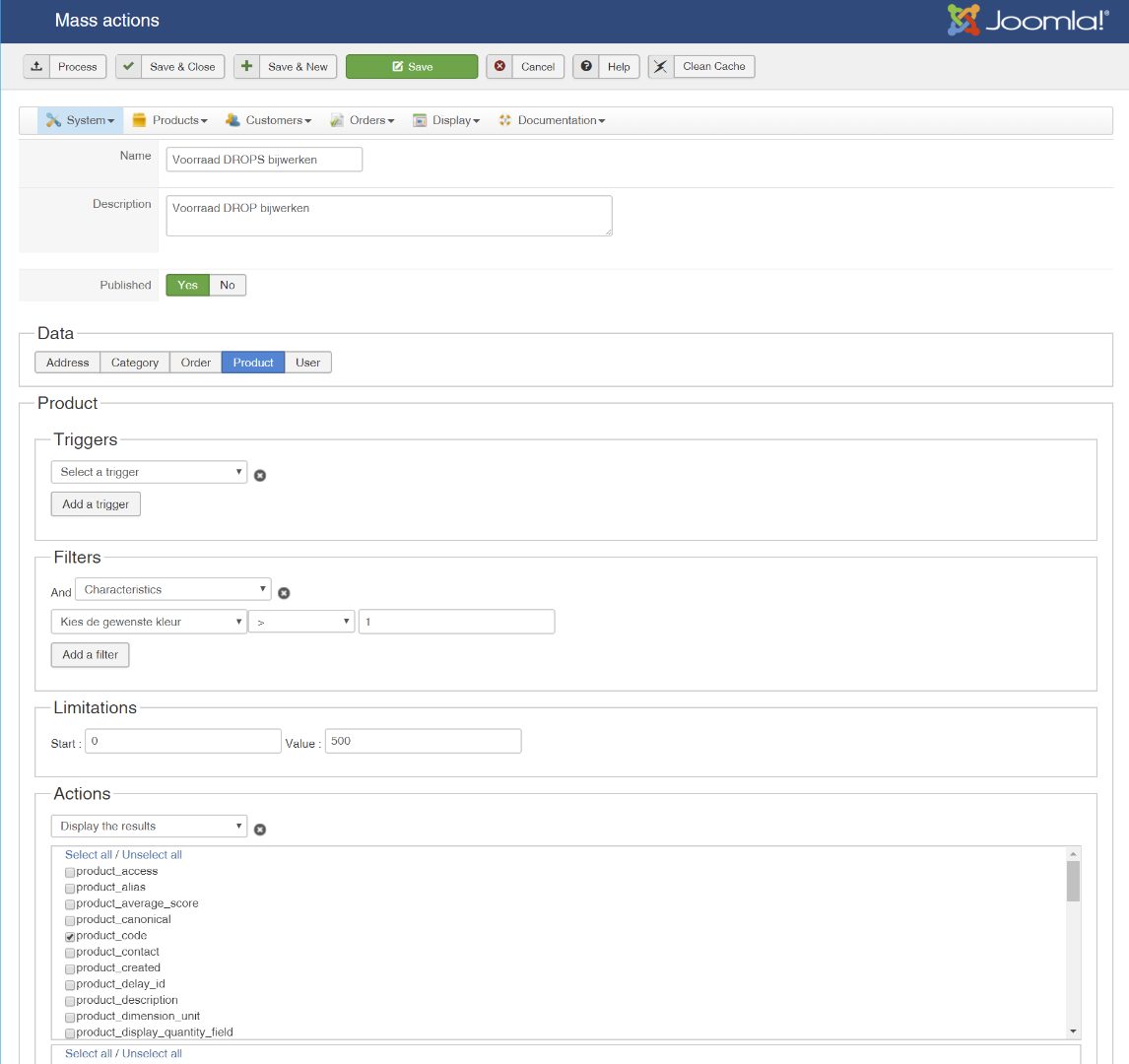Check the product_access checkbox
This screenshot has height=1064, width=1129.
(70, 872)
